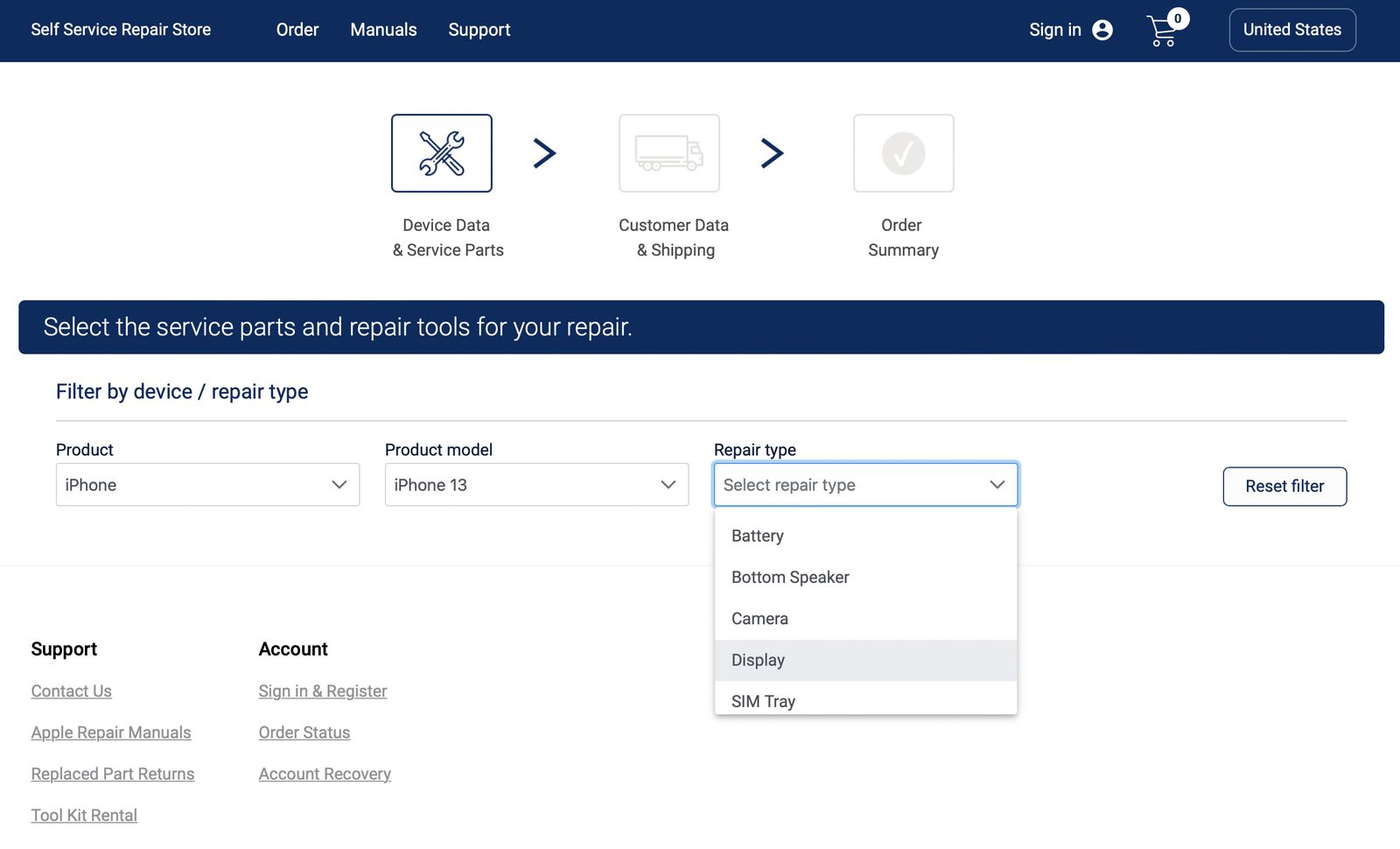Open the shopping cart icon
The height and width of the screenshot is (849, 1400).
(x=1163, y=31)
